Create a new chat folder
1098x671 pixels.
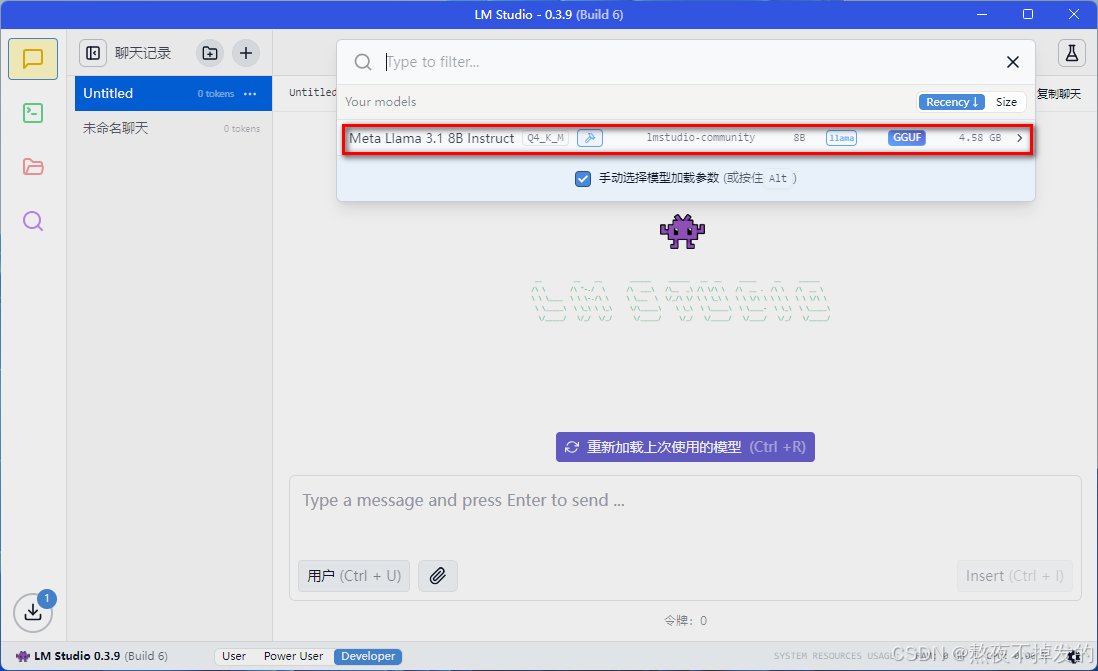(209, 53)
